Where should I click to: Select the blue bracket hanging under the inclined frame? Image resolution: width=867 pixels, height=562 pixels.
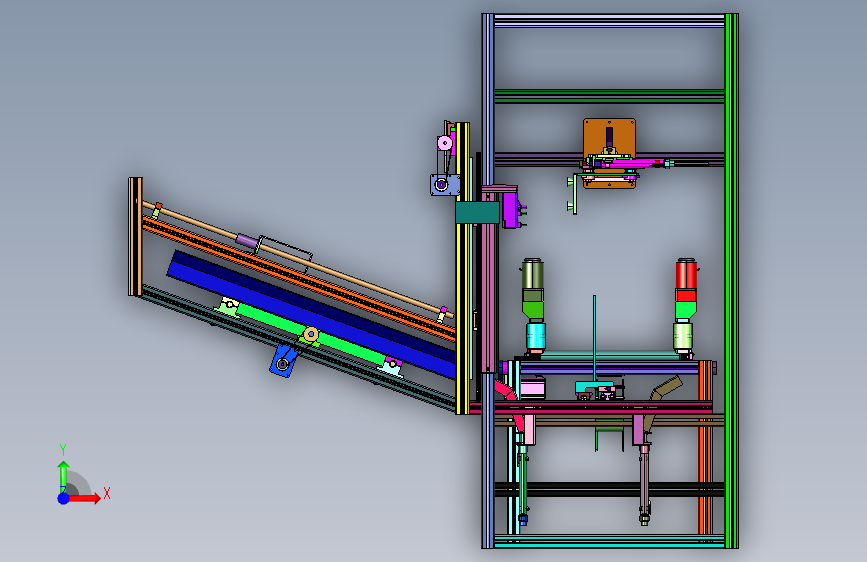(284, 361)
